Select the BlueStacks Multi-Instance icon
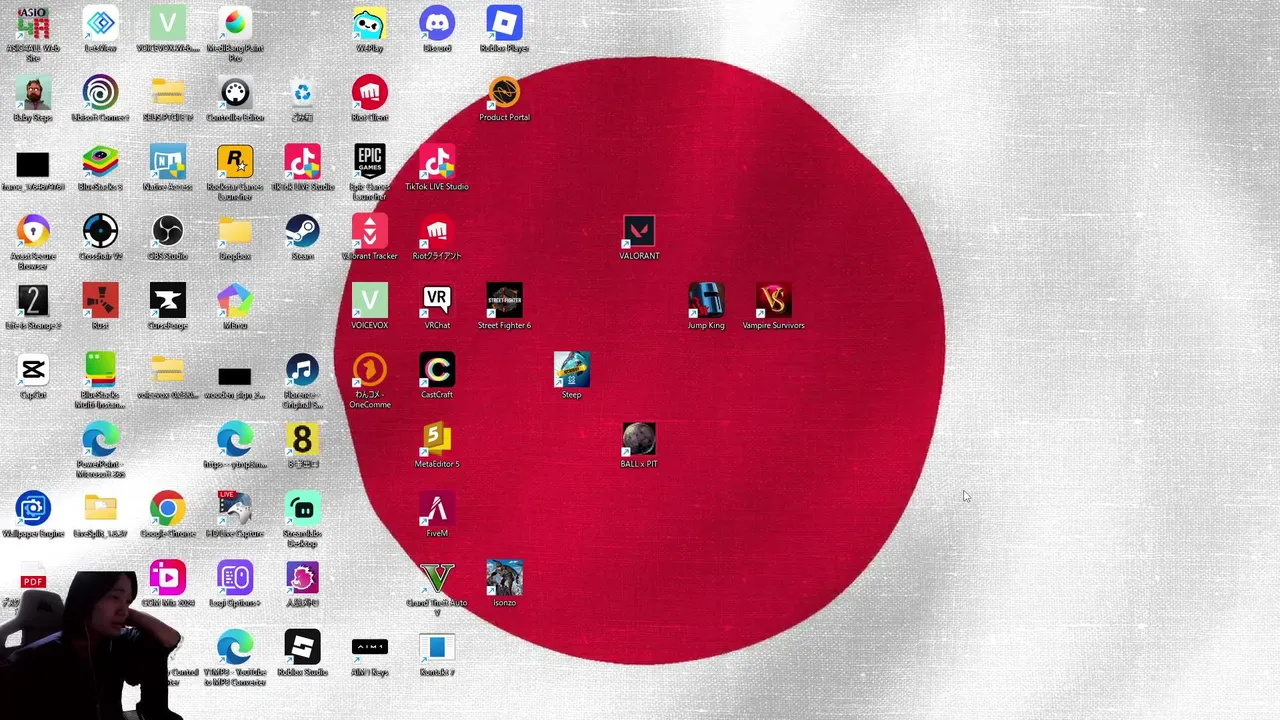The height and width of the screenshot is (720, 1280). (x=100, y=370)
